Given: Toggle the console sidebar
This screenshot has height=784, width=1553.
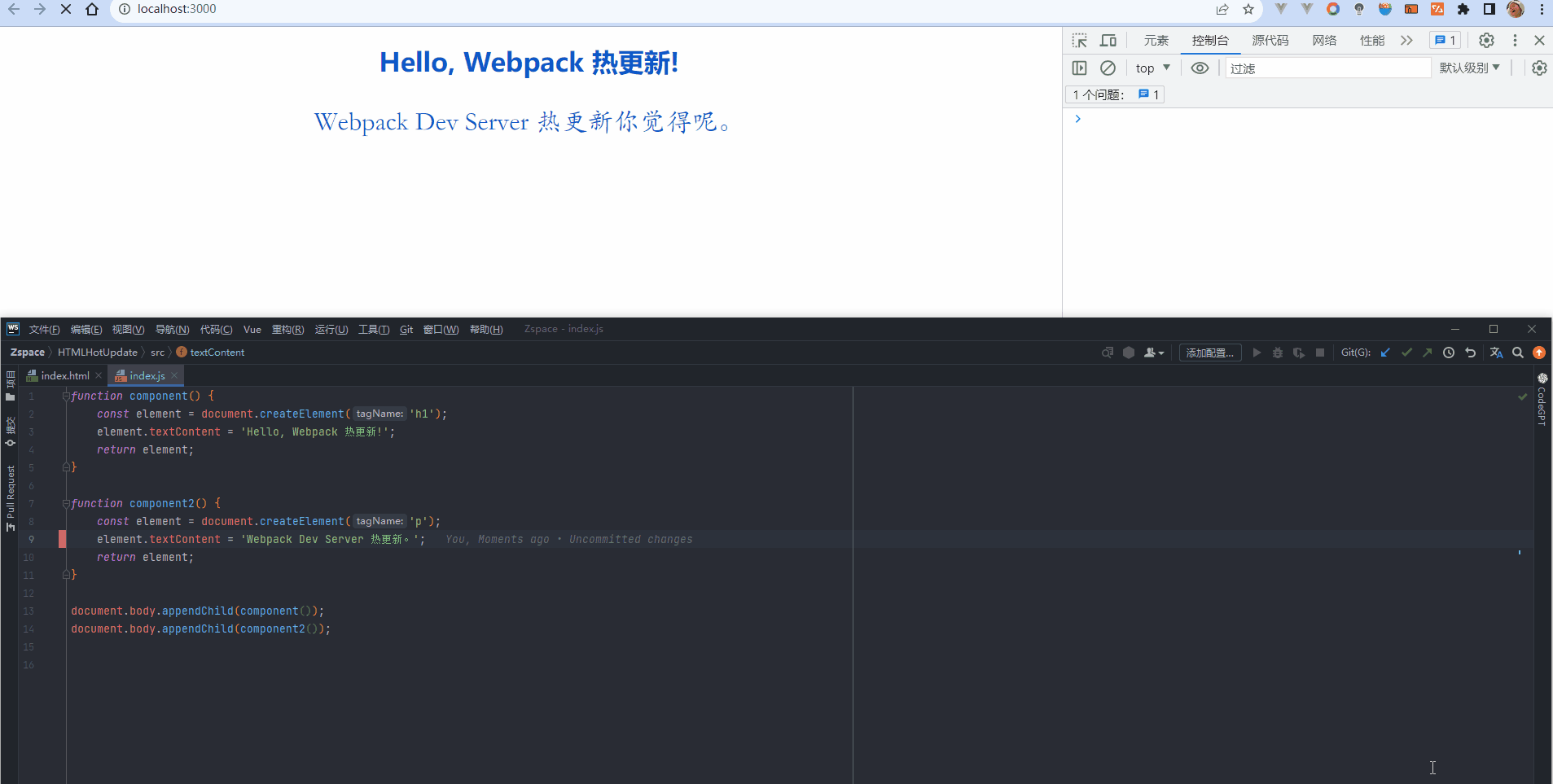Looking at the screenshot, I should (x=1080, y=68).
